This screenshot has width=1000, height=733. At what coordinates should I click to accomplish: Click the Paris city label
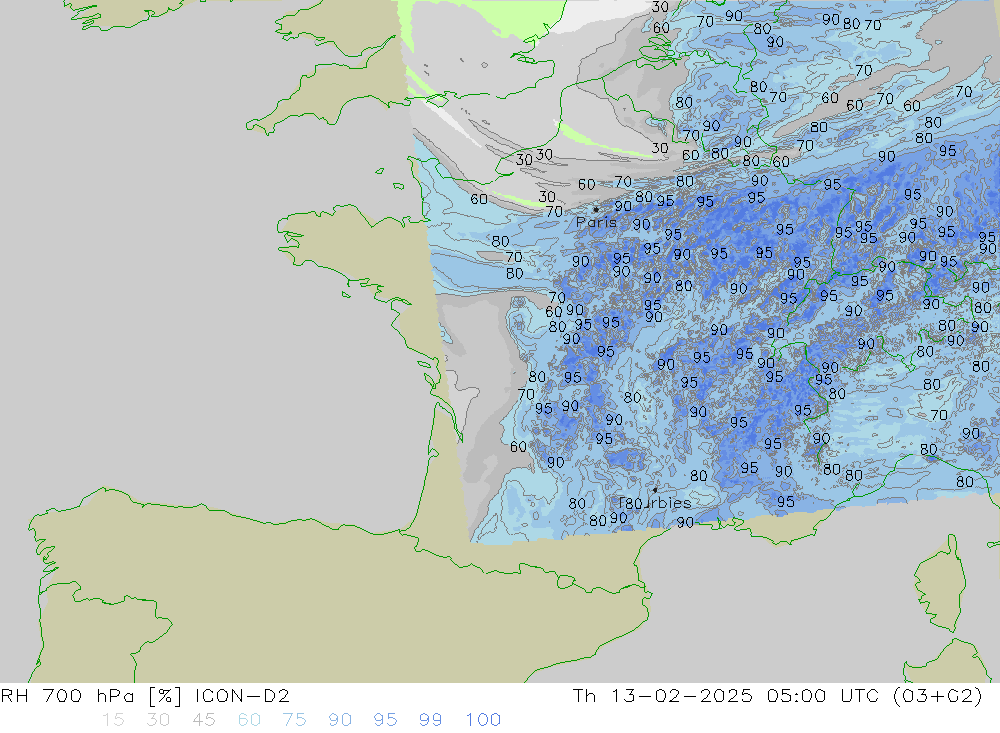pos(596,223)
